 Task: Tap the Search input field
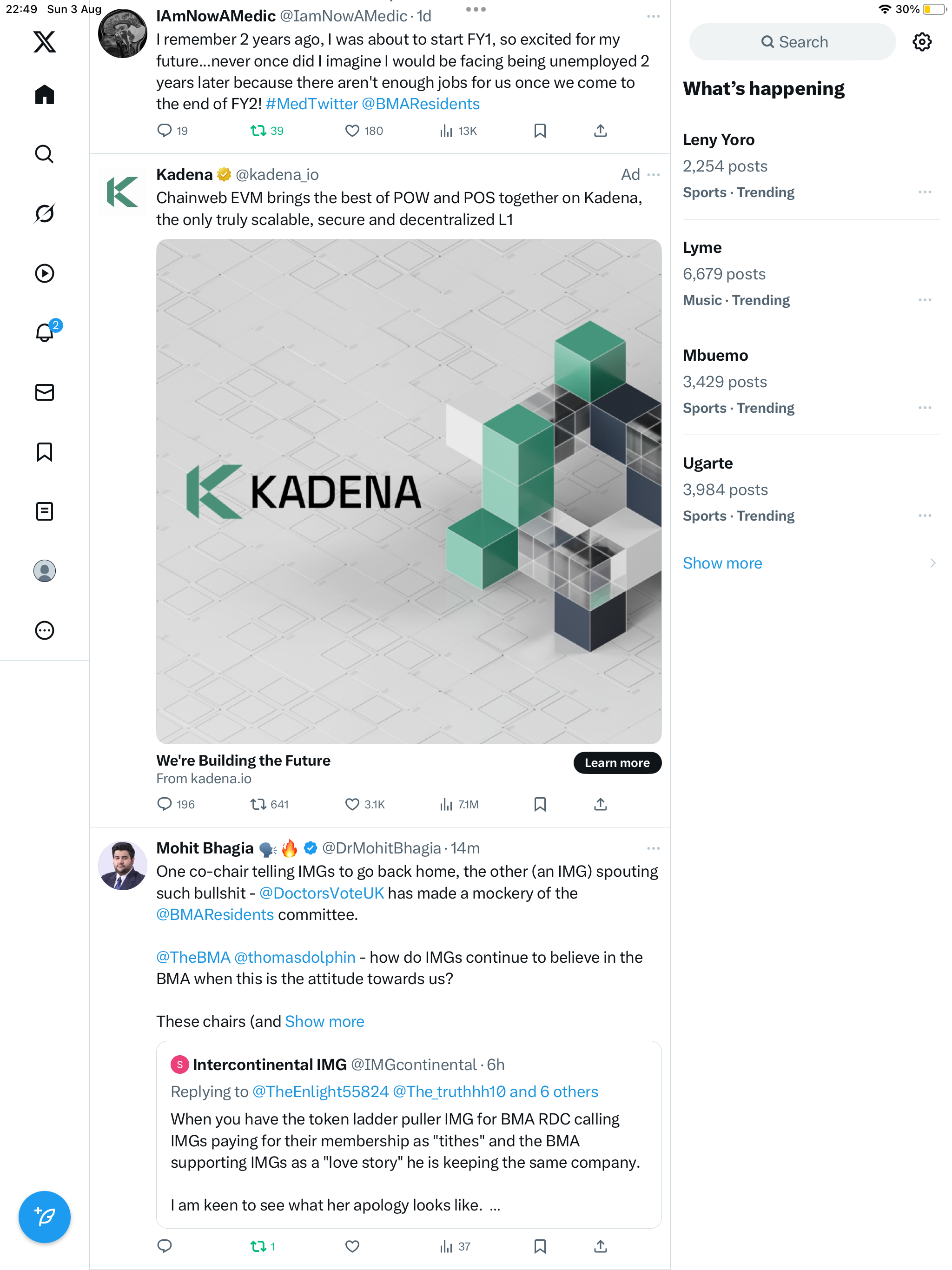coord(793,42)
